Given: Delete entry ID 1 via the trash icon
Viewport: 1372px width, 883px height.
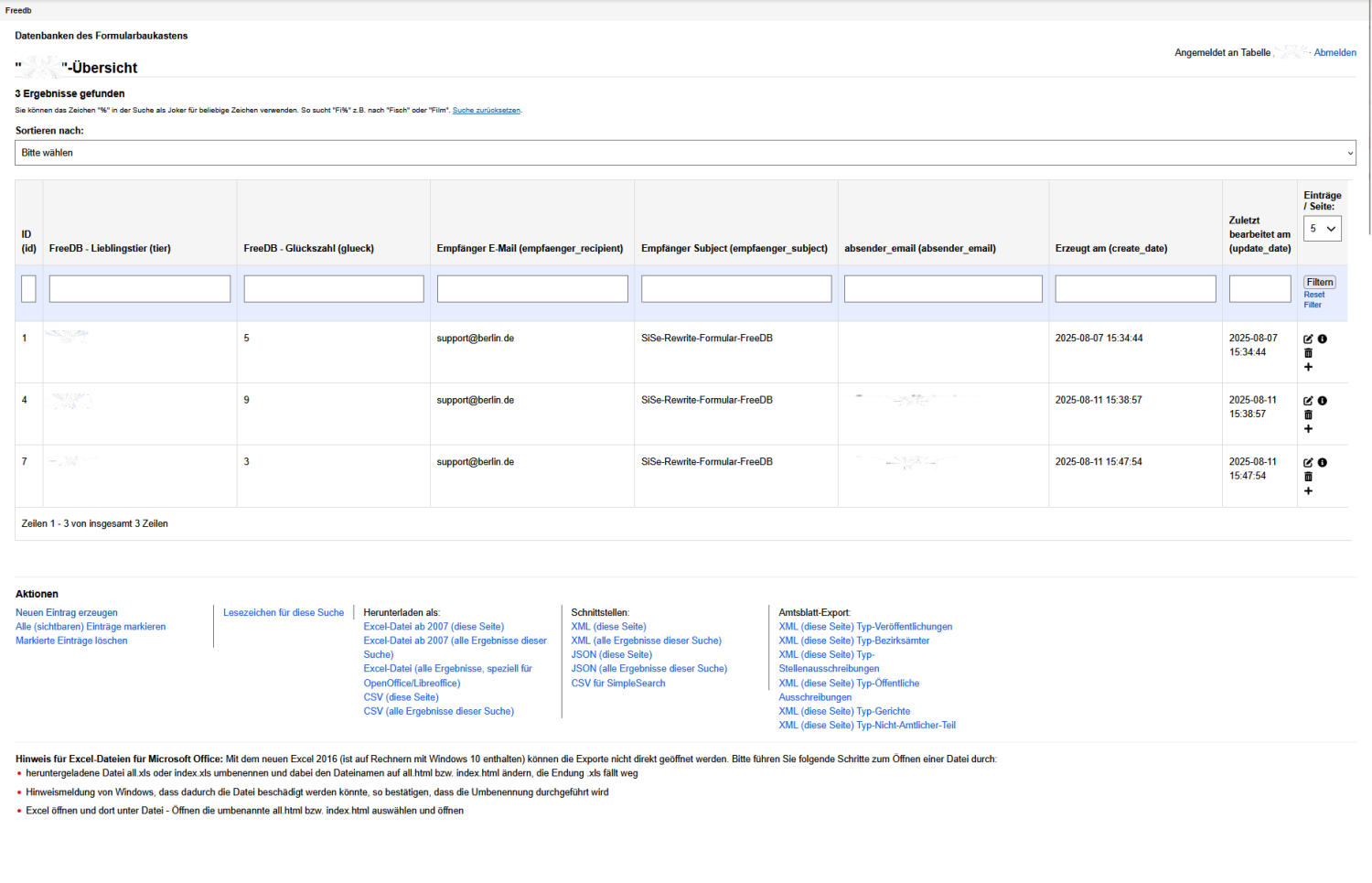Looking at the screenshot, I should 1308,353.
